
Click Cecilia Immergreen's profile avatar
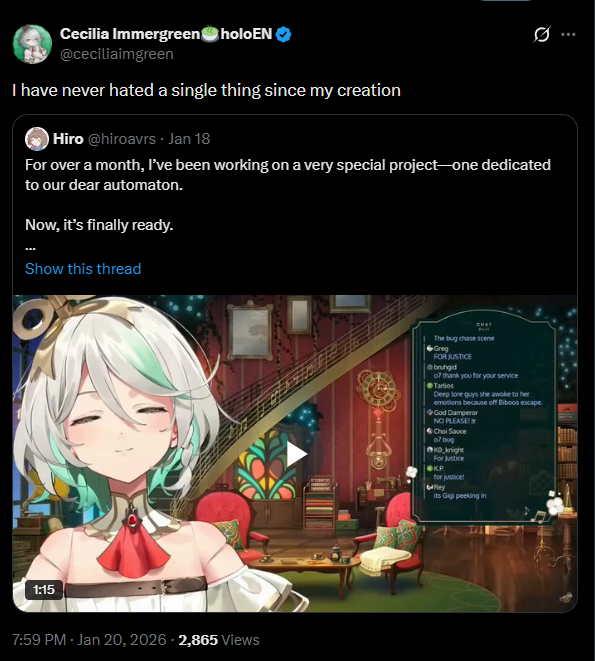pos(32,44)
